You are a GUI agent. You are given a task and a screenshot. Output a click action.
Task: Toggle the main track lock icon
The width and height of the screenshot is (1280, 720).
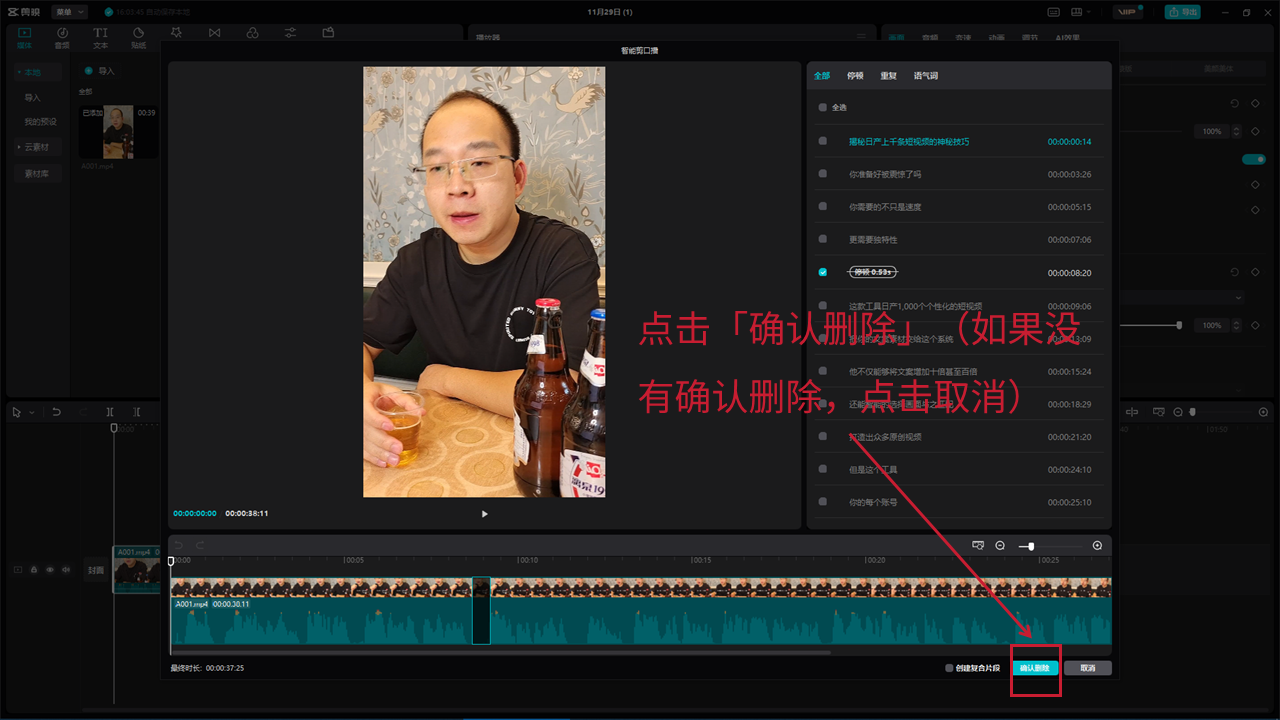[33, 570]
